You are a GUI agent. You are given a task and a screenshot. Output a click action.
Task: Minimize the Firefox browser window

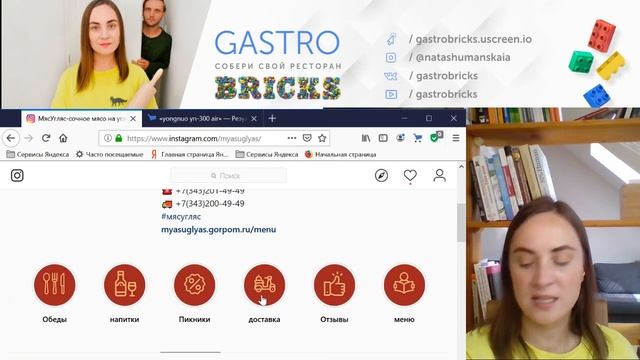[x=404, y=118]
